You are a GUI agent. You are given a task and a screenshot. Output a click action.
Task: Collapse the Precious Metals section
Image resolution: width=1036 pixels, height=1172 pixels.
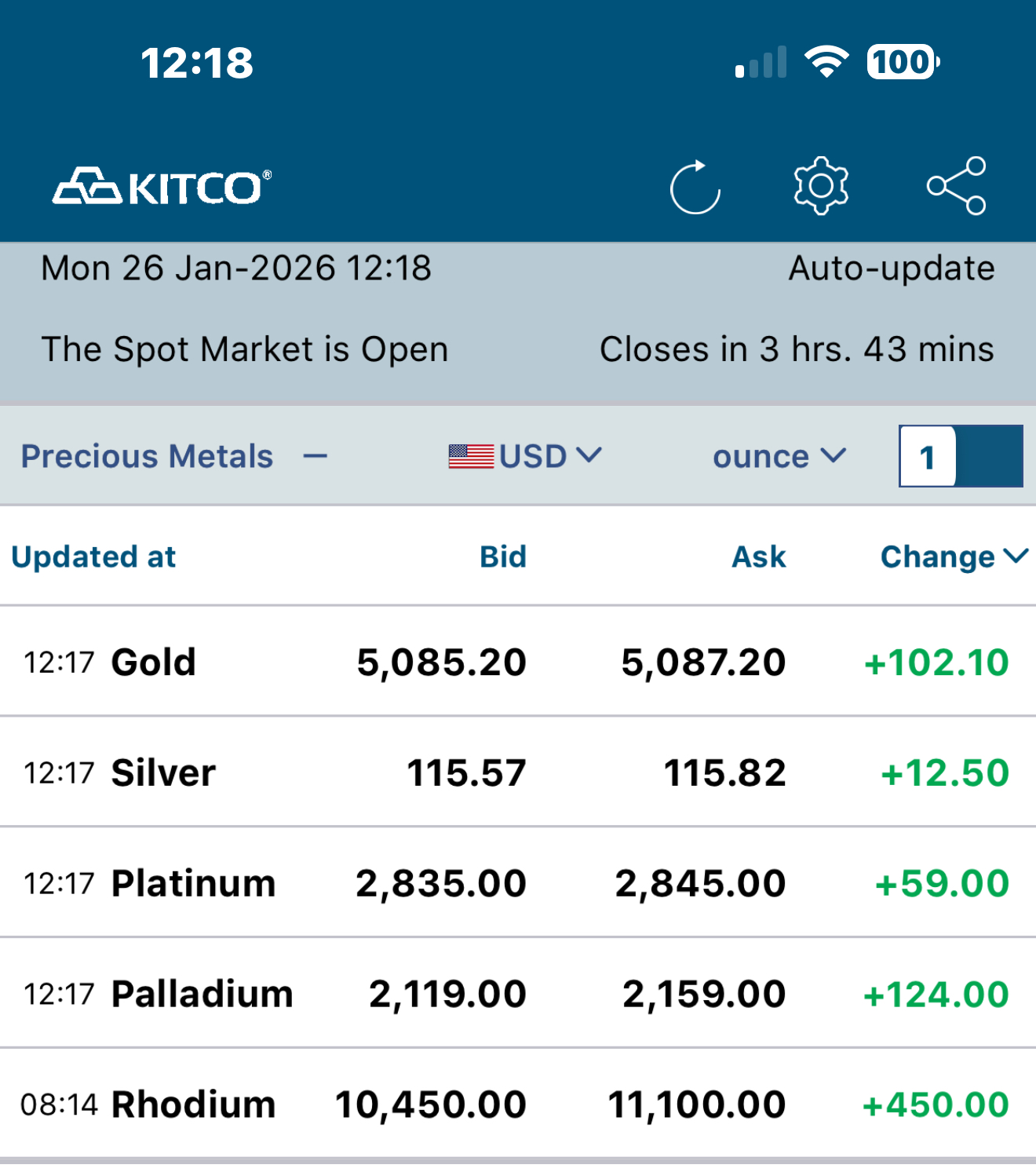[316, 456]
